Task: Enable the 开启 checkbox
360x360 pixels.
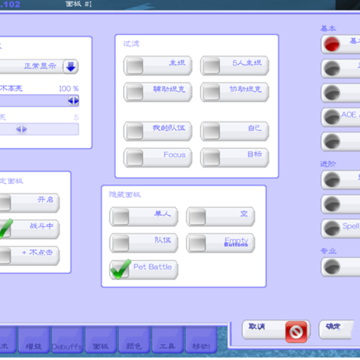Action: 5,203
